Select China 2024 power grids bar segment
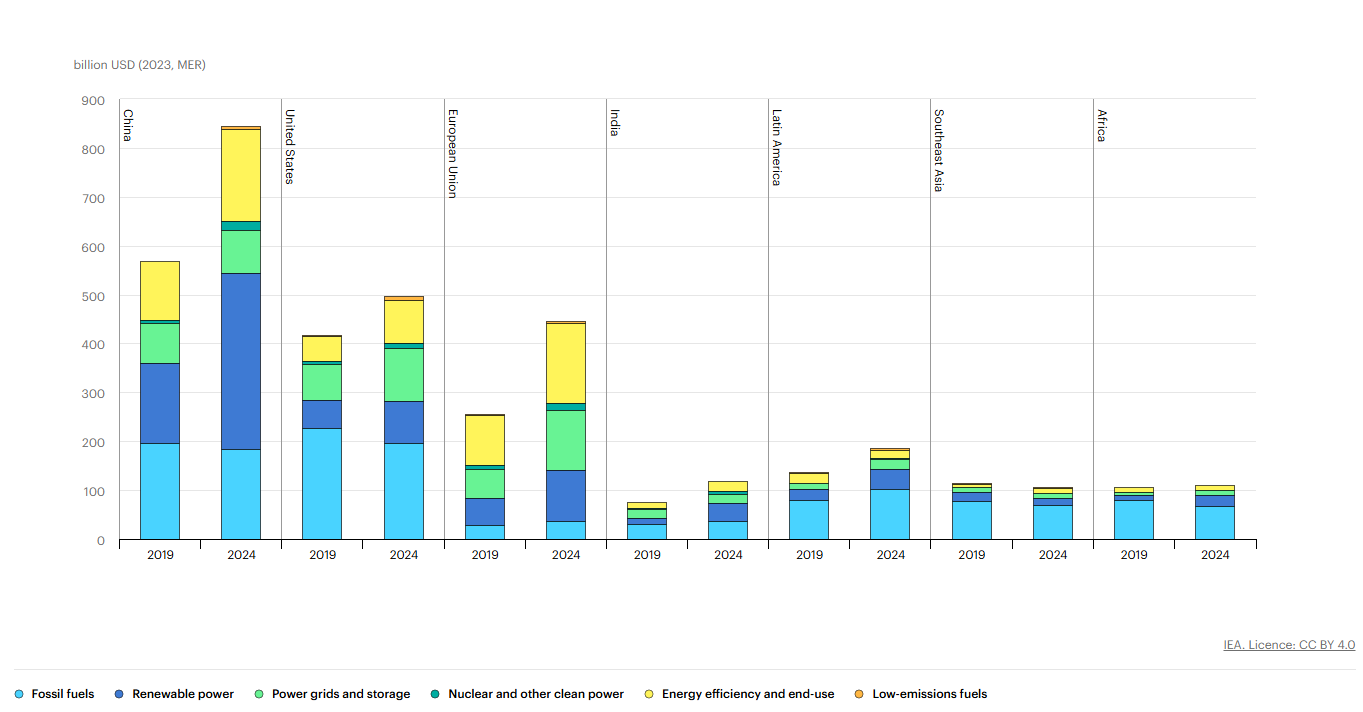 241,253
